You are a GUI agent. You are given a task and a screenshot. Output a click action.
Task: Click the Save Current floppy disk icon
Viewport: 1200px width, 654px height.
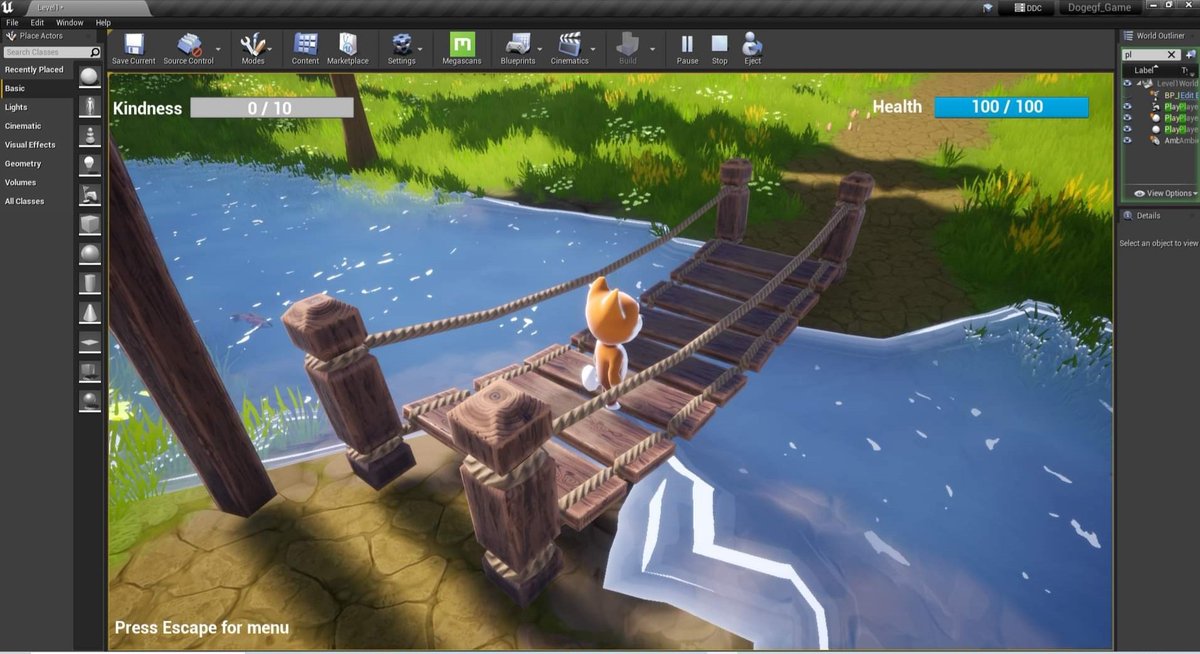[x=133, y=43]
